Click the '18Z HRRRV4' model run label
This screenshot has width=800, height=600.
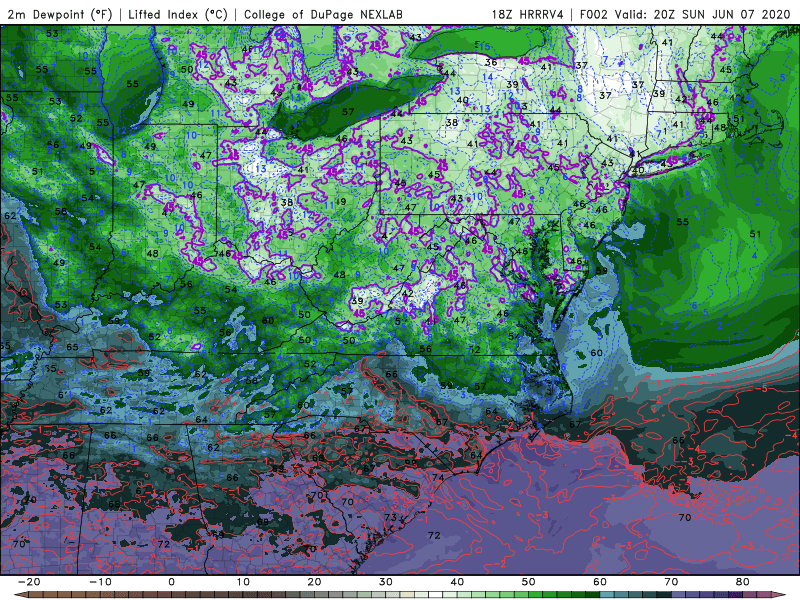[x=528, y=14]
